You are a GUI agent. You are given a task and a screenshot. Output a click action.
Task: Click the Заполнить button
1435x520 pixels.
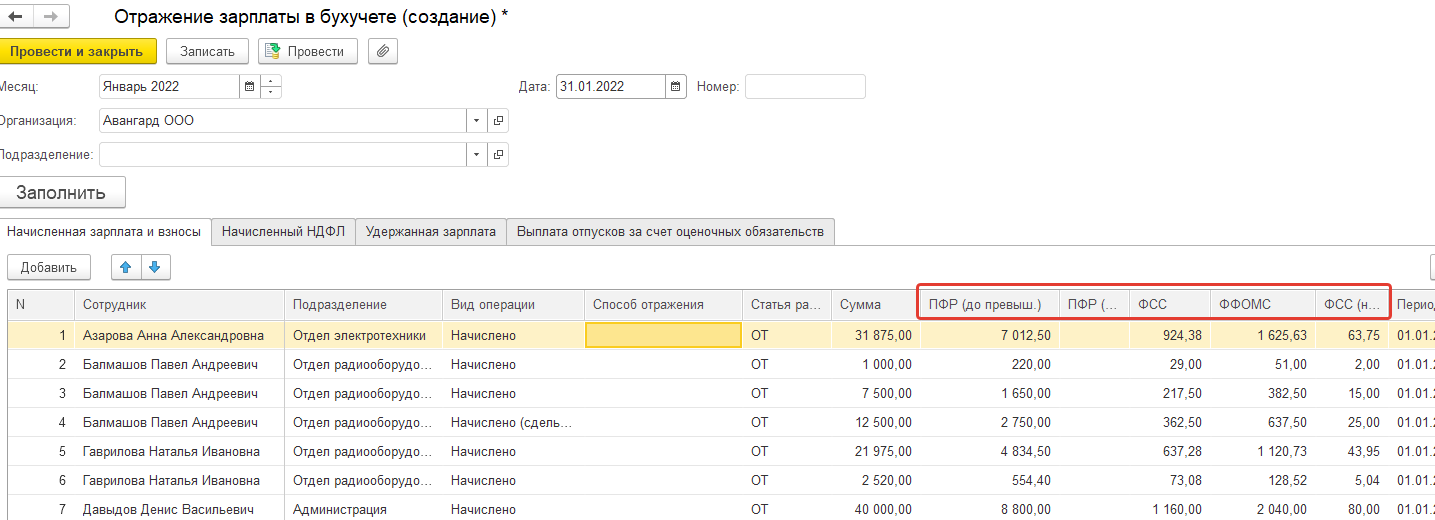pos(62,192)
